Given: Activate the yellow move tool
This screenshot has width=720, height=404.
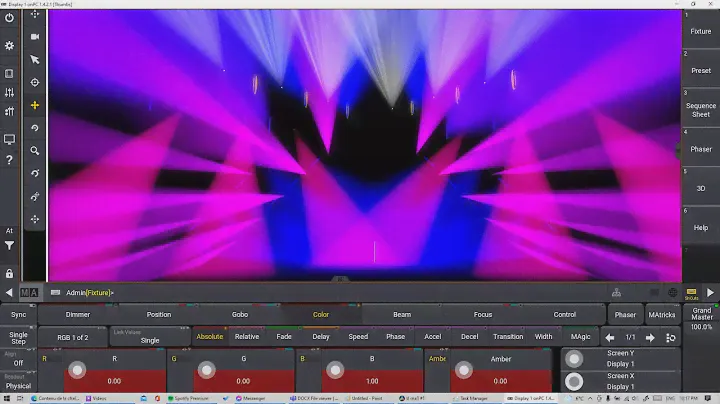Looking at the screenshot, I should click(35, 105).
